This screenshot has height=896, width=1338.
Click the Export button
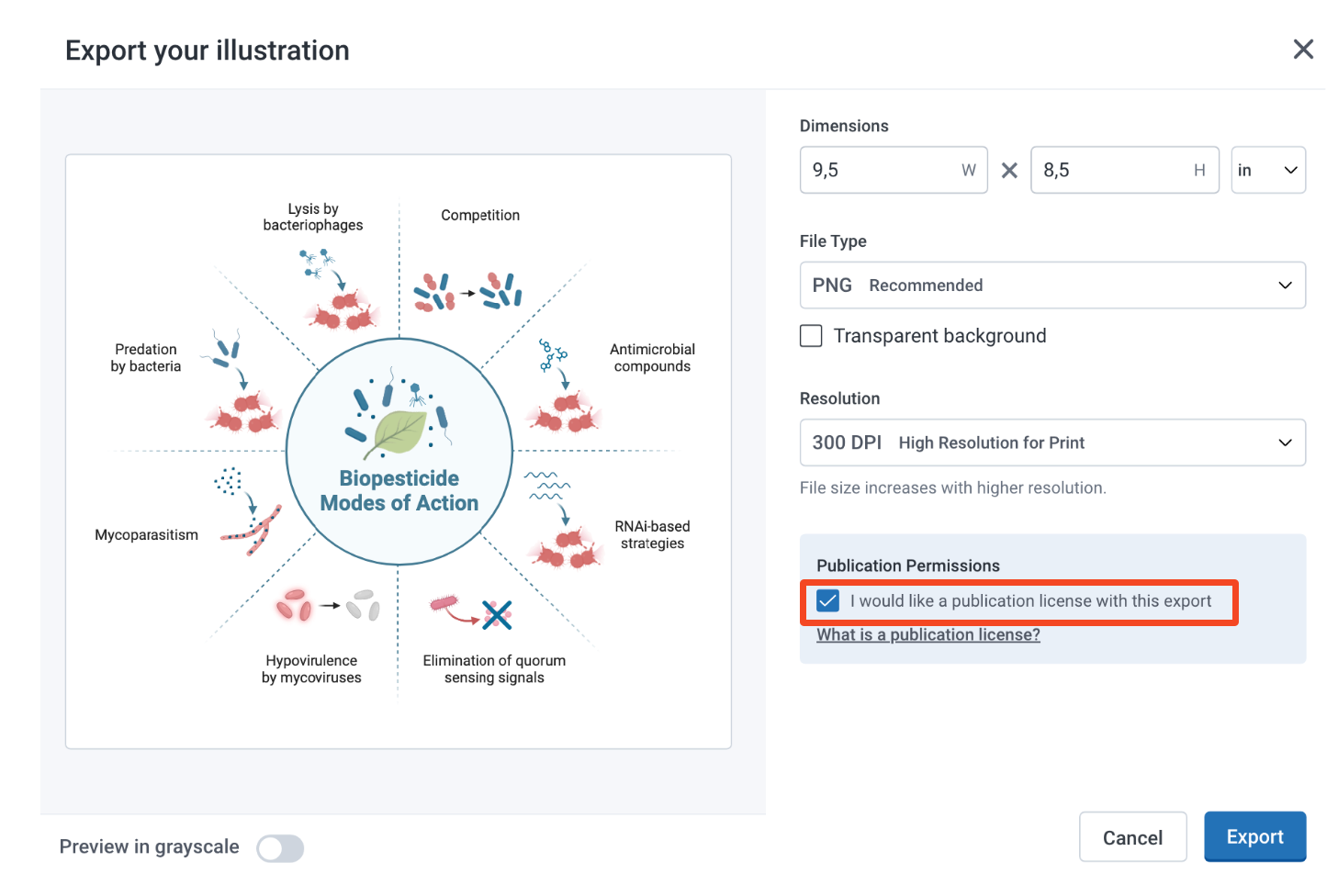click(1254, 836)
